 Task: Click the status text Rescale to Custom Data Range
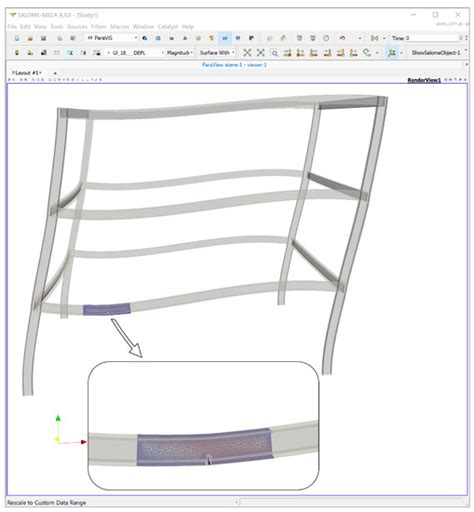tap(47, 503)
